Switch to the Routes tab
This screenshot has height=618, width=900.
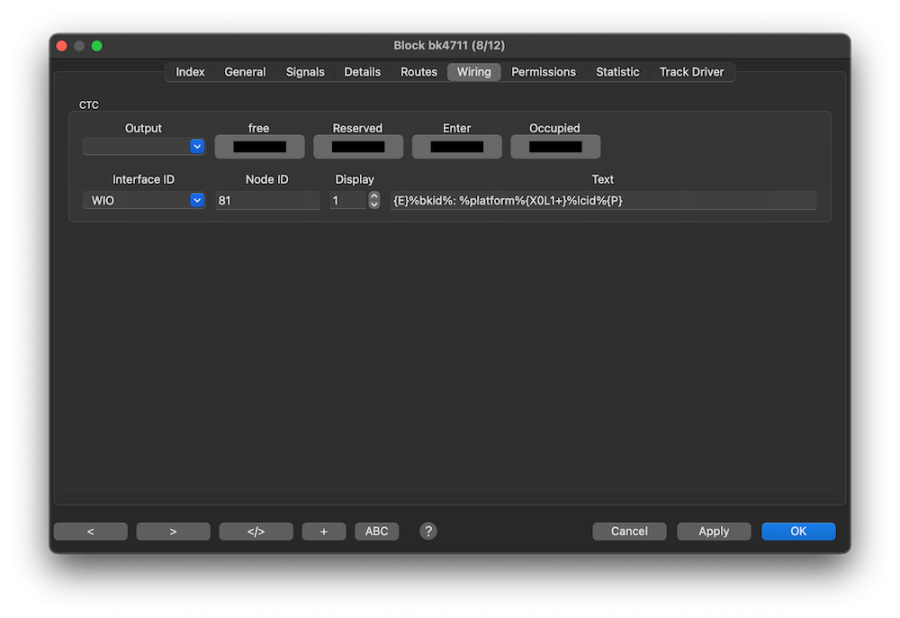coord(419,72)
